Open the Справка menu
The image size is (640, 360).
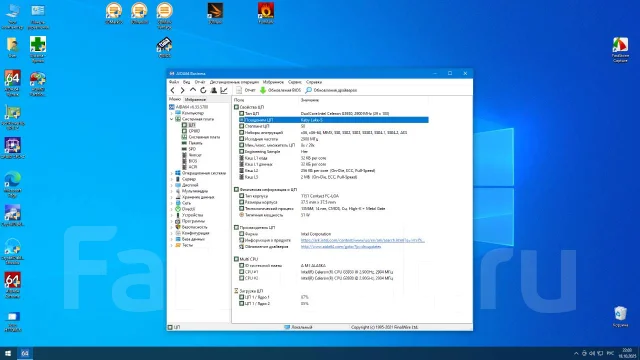click(314, 82)
